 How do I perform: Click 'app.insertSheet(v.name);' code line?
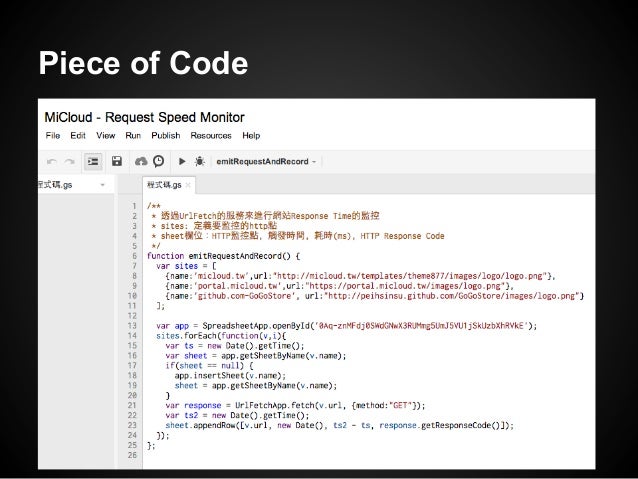point(230,376)
